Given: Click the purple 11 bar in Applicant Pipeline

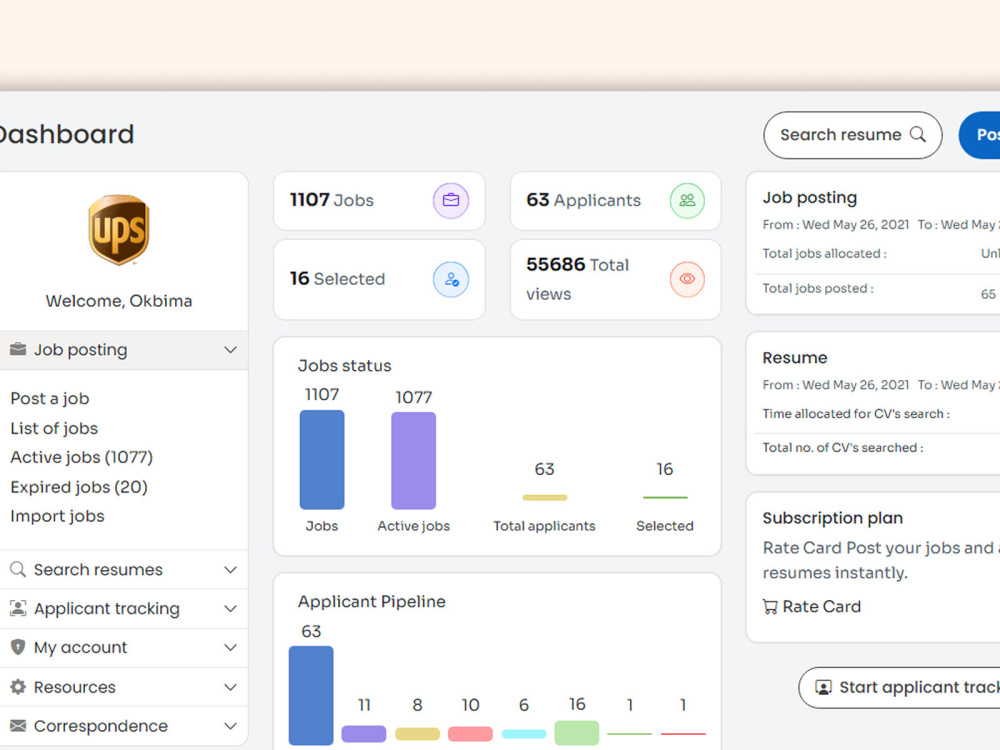Looking at the screenshot, I should [x=364, y=733].
